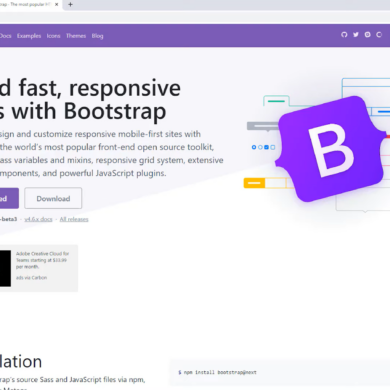390x390 pixels.
Task: Click the black Adobe ad image
Action: tap(5, 268)
